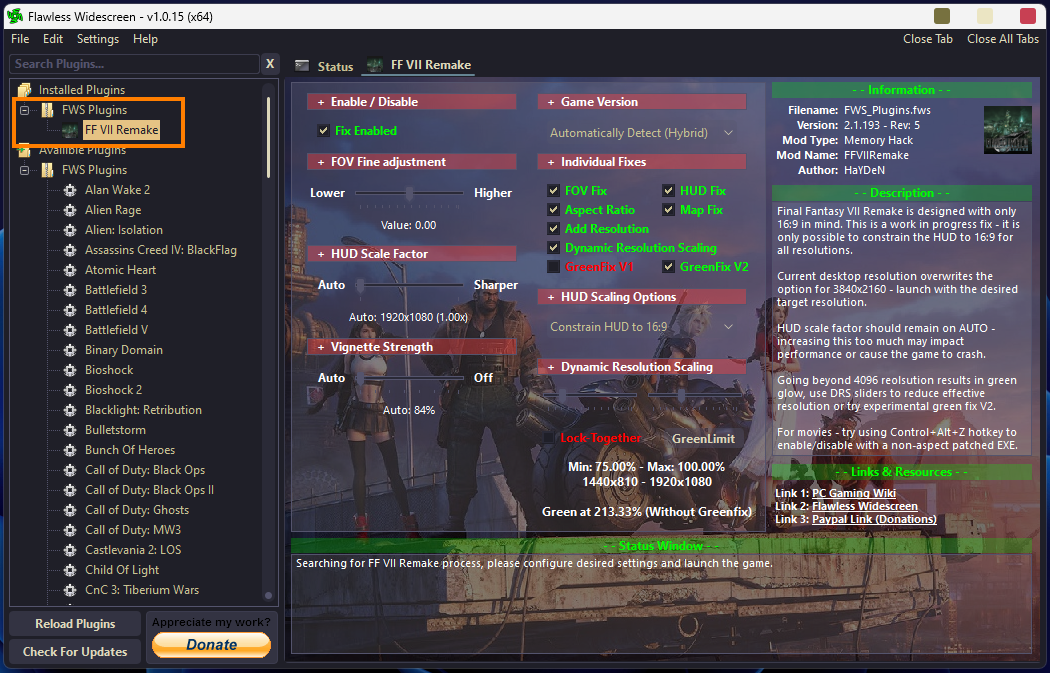Image resolution: width=1050 pixels, height=673 pixels.
Task: Toggle the Dynamic Resolution Scaling checkbox
Action: pyautogui.click(x=553, y=248)
